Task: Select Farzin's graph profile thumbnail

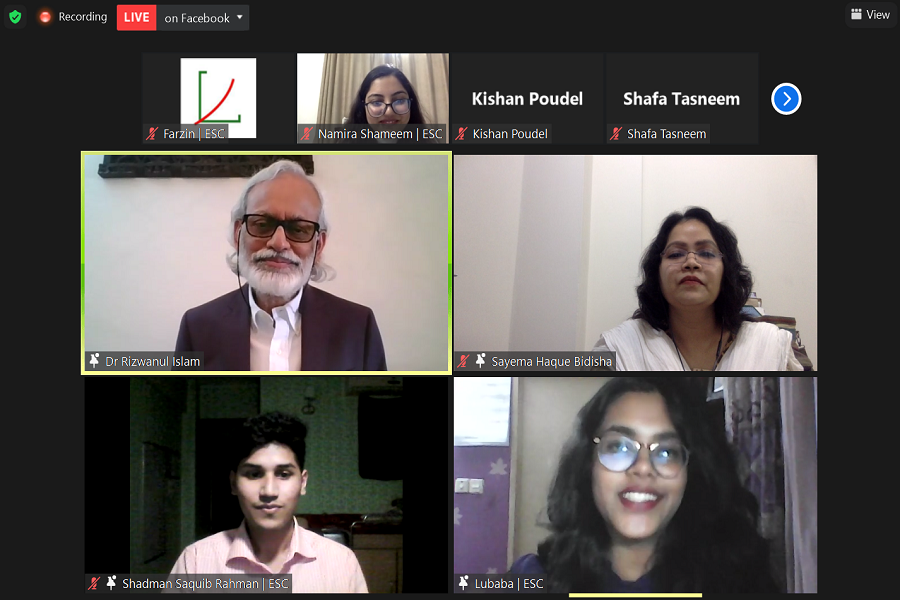Action: (218, 98)
